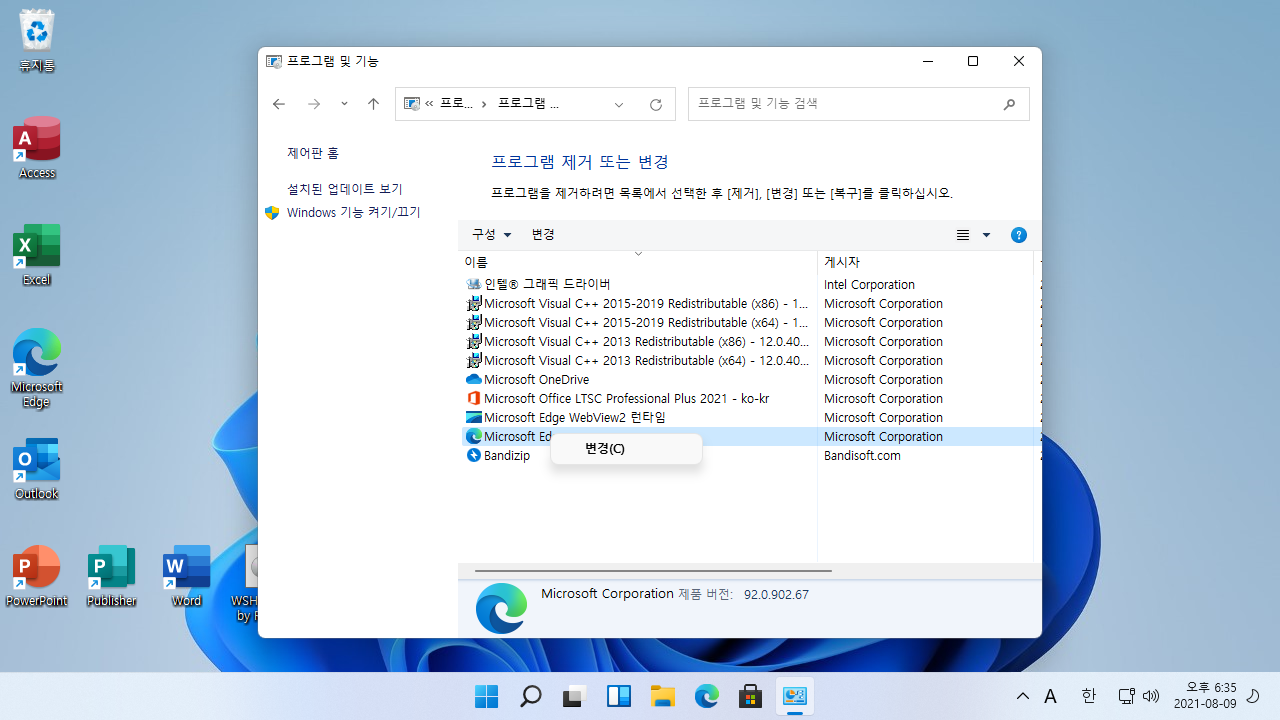Open the Publisher desktop shortcut
The image size is (1280, 720).
click(111, 576)
